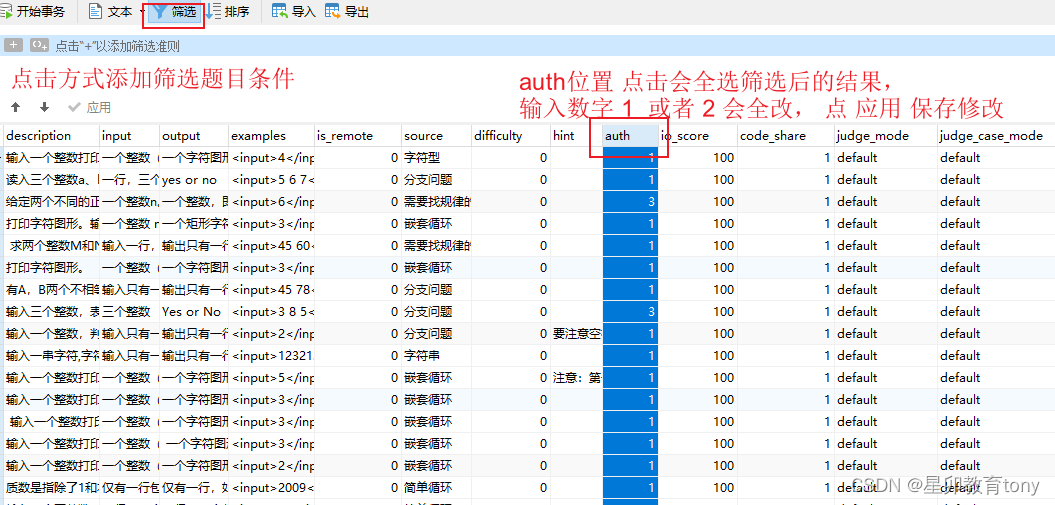Click the examples cell "<input>3 8 5<"
Image resolution: width=1055 pixels, height=505 pixels.
pyautogui.click(x=271, y=311)
